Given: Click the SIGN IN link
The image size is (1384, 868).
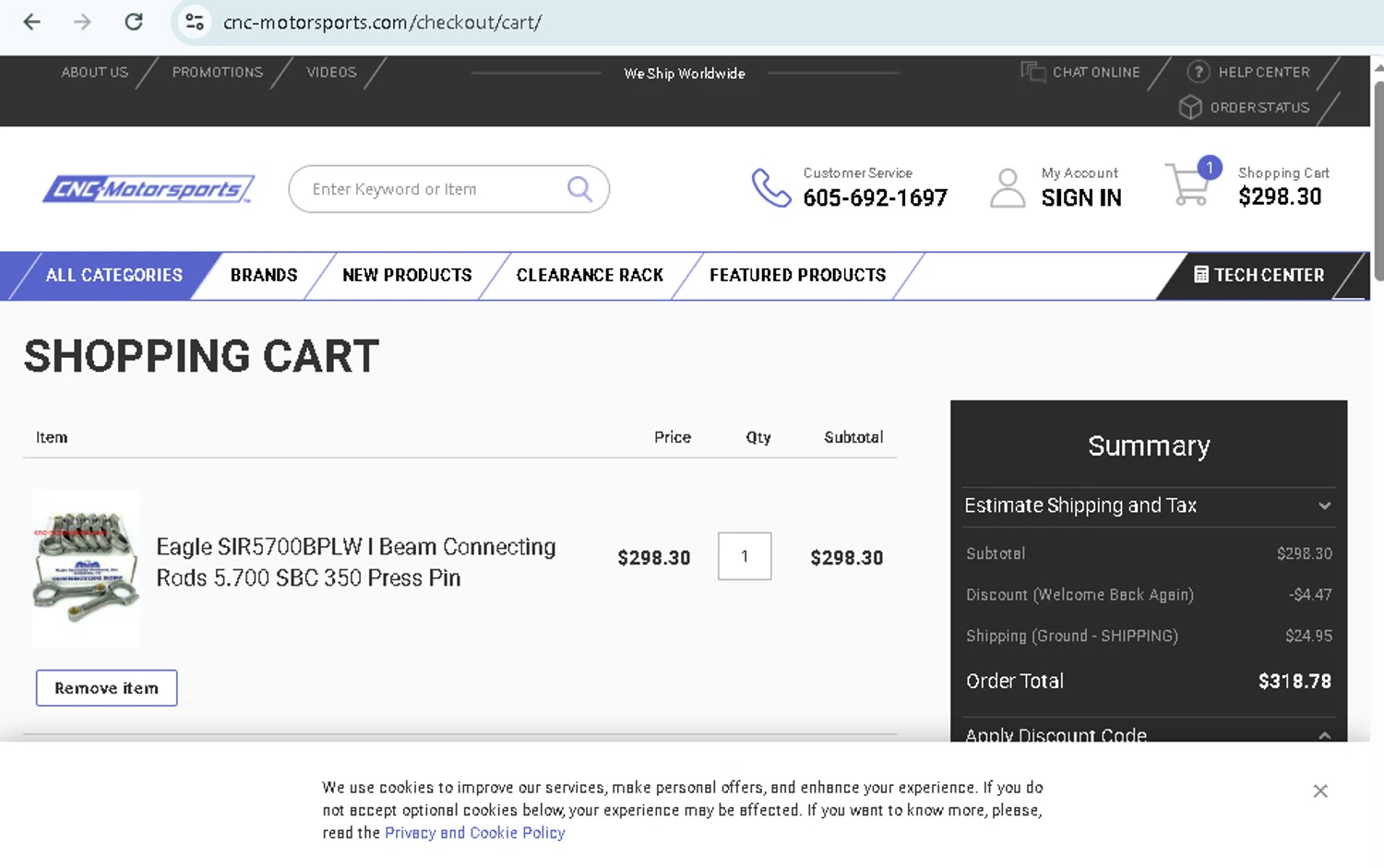Looking at the screenshot, I should (1081, 197).
